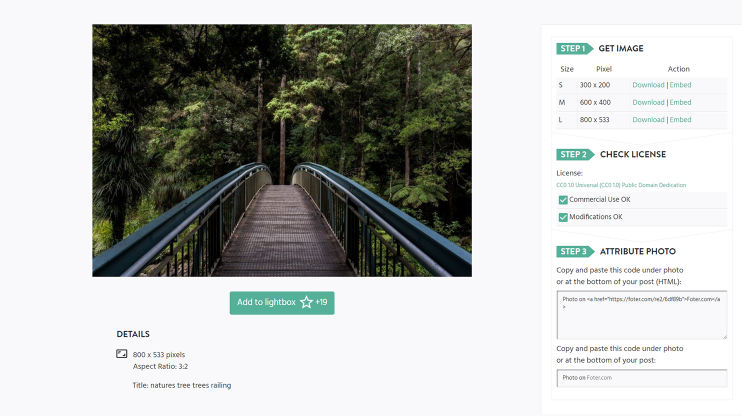Open Embed for the medium size
Image resolution: width=742 pixels, height=416 pixels.
point(680,103)
